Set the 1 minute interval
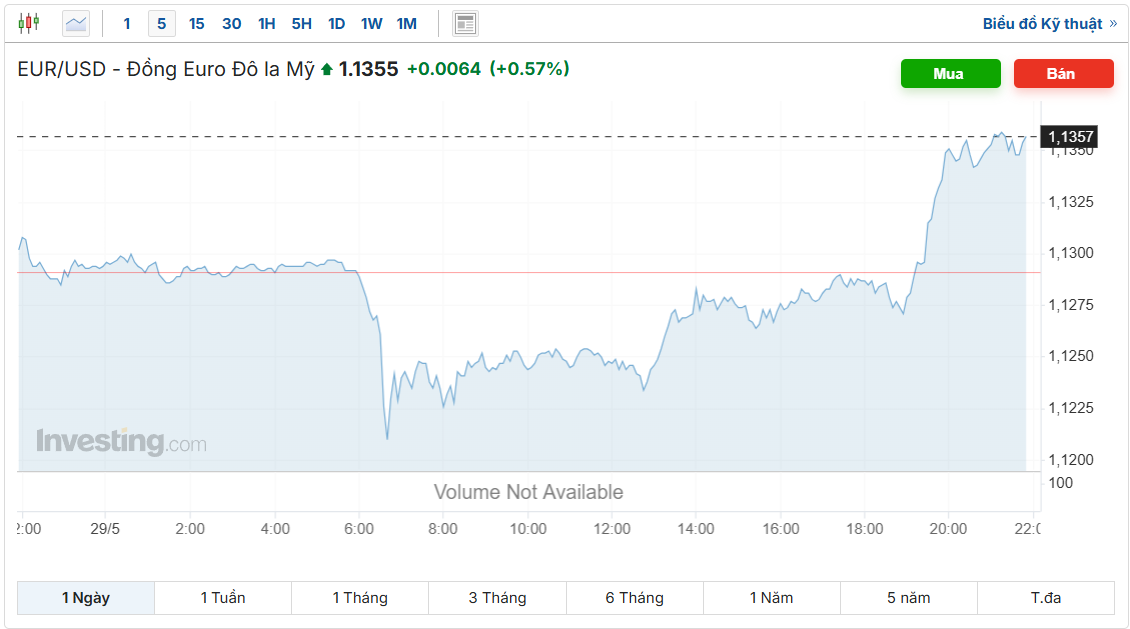 pos(127,24)
